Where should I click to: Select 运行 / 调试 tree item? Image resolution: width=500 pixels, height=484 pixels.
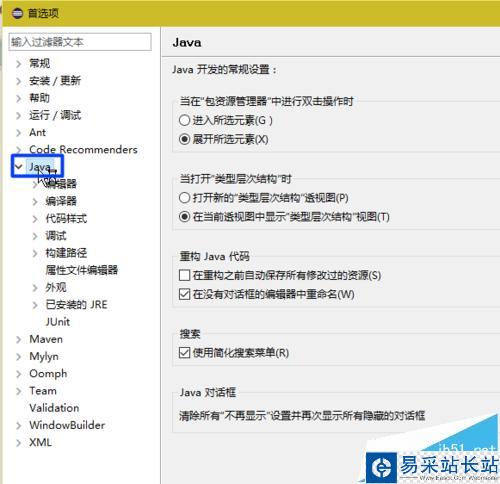point(55,115)
